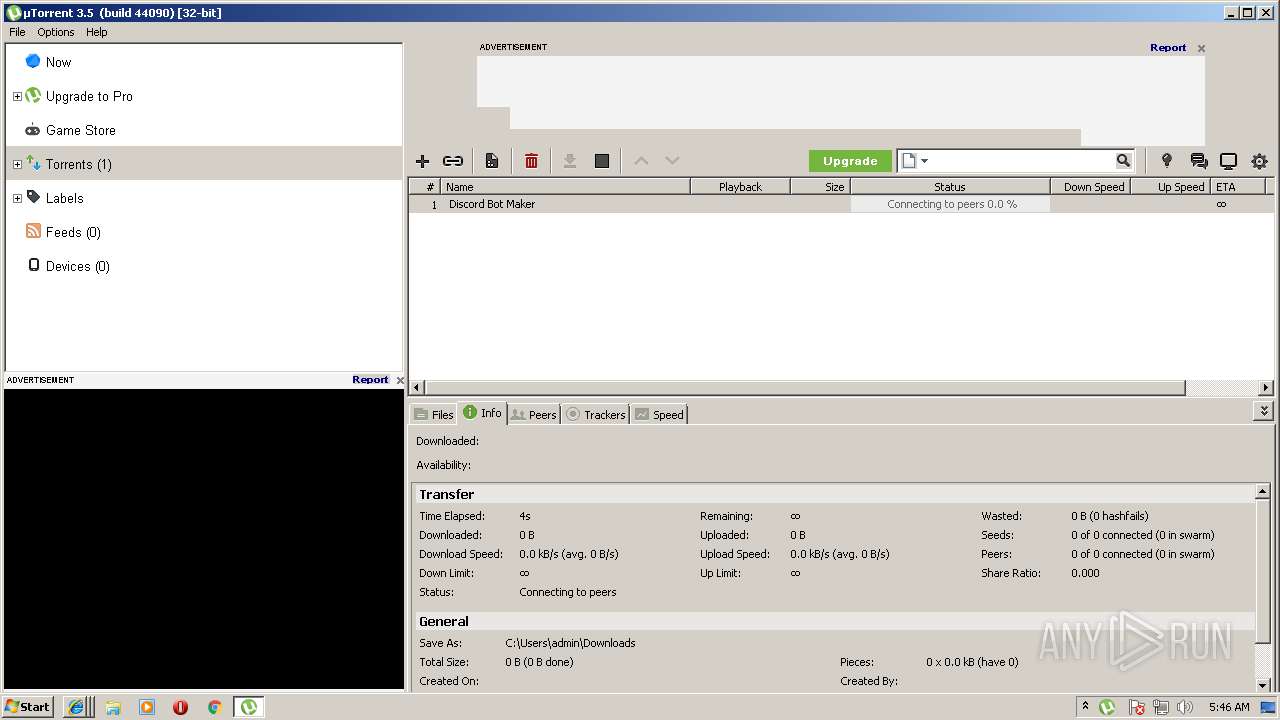This screenshot has height=720, width=1280.
Task: Sort by ETA column header
Action: [1238, 187]
